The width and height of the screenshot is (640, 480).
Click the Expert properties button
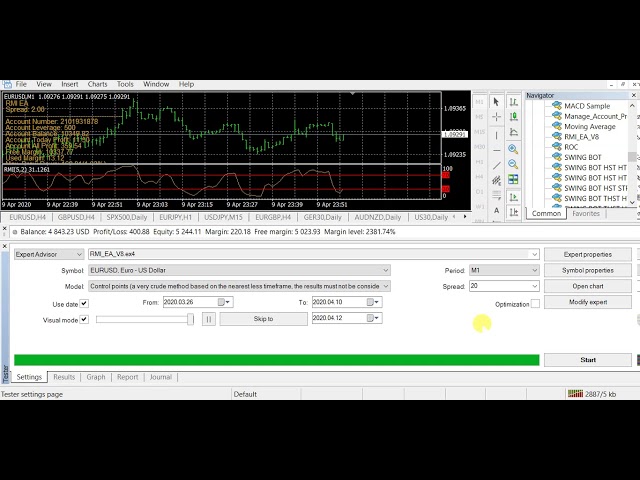point(587,254)
